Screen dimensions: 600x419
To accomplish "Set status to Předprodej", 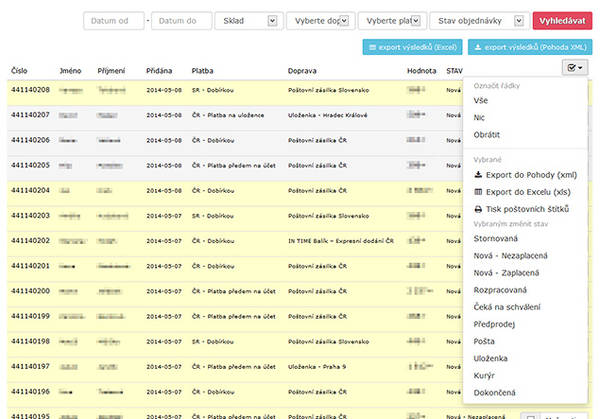I will (x=494, y=324).
